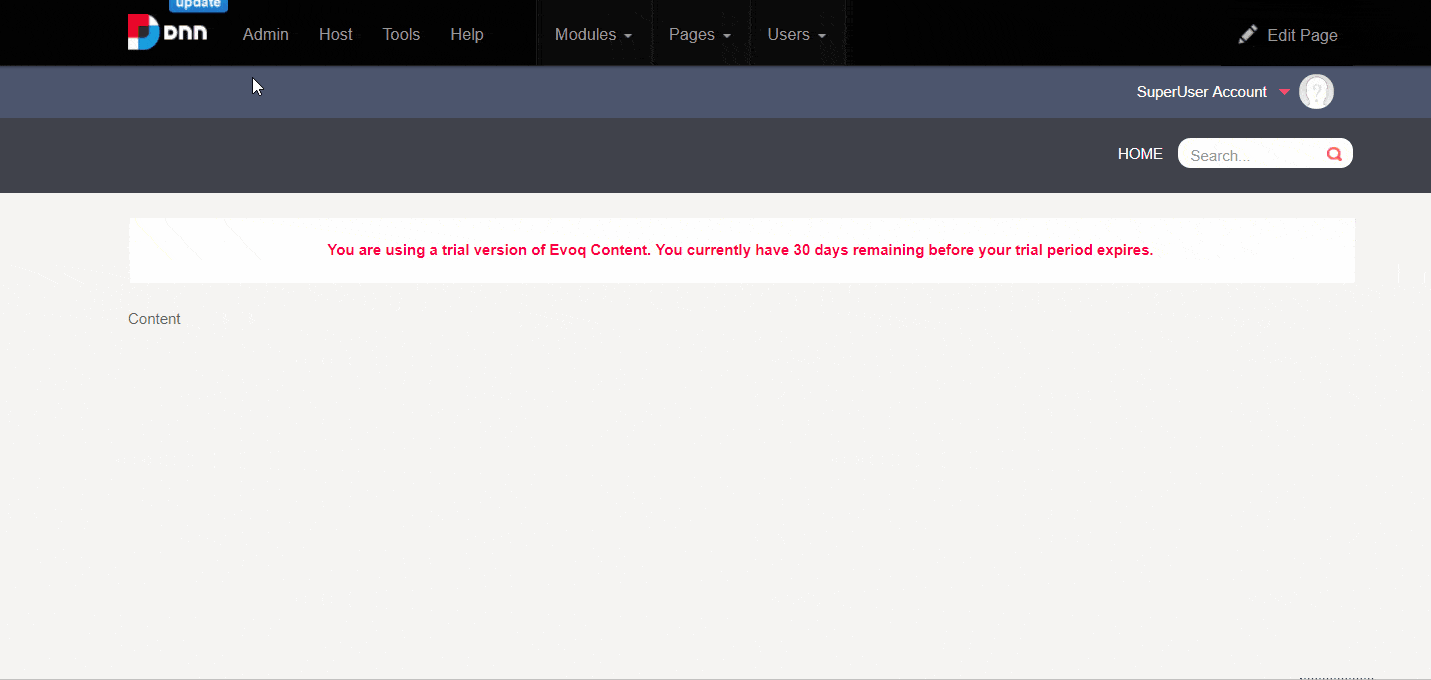Expand the Modules dropdown
1431x680 pixels.
(x=593, y=34)
